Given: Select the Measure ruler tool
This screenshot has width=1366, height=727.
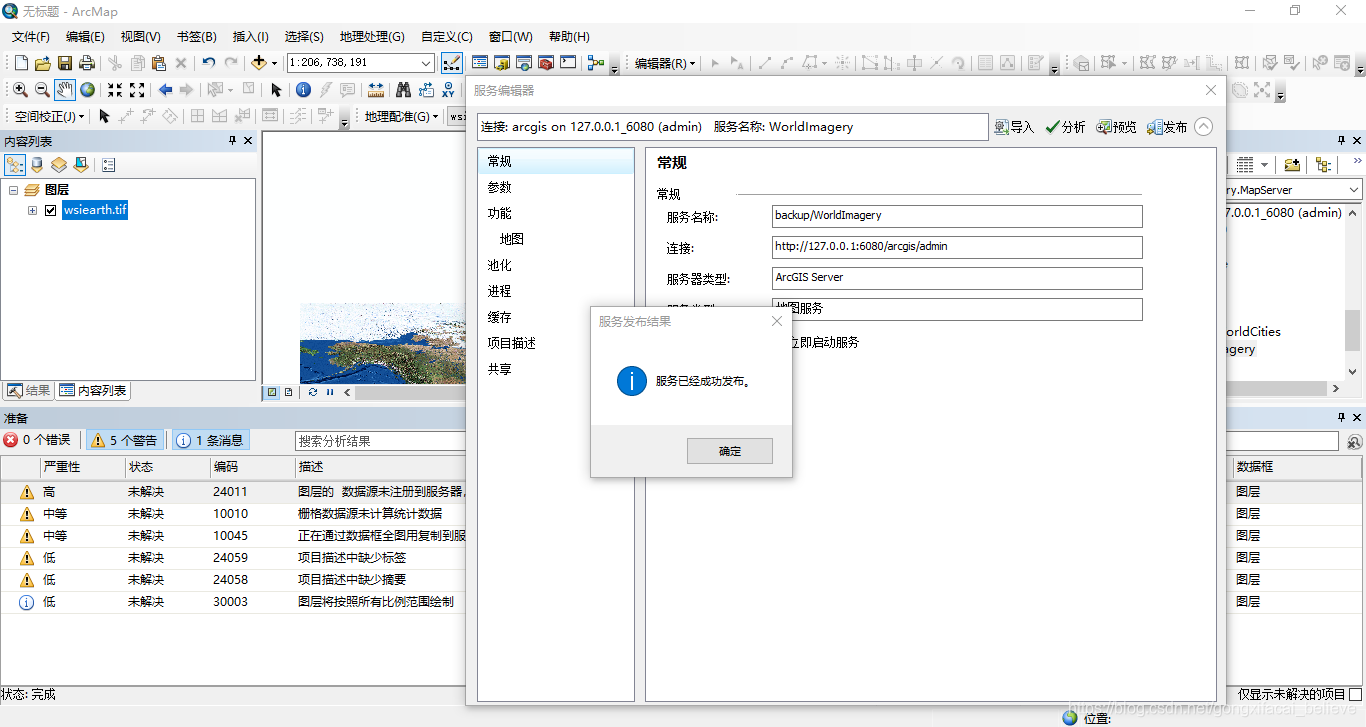Looking at the screenshot, I should coord(376,90).
